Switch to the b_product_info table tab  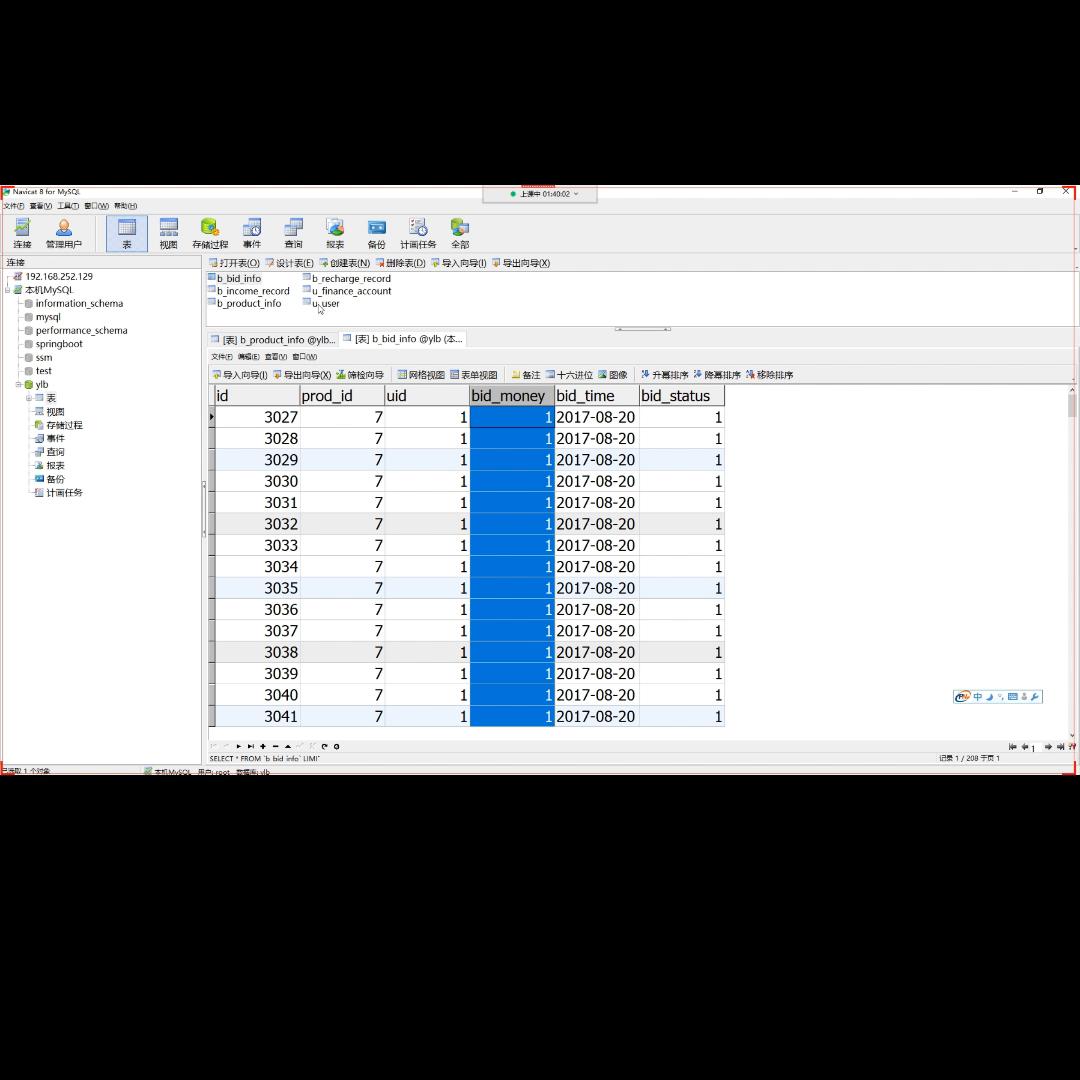[273, 340]
